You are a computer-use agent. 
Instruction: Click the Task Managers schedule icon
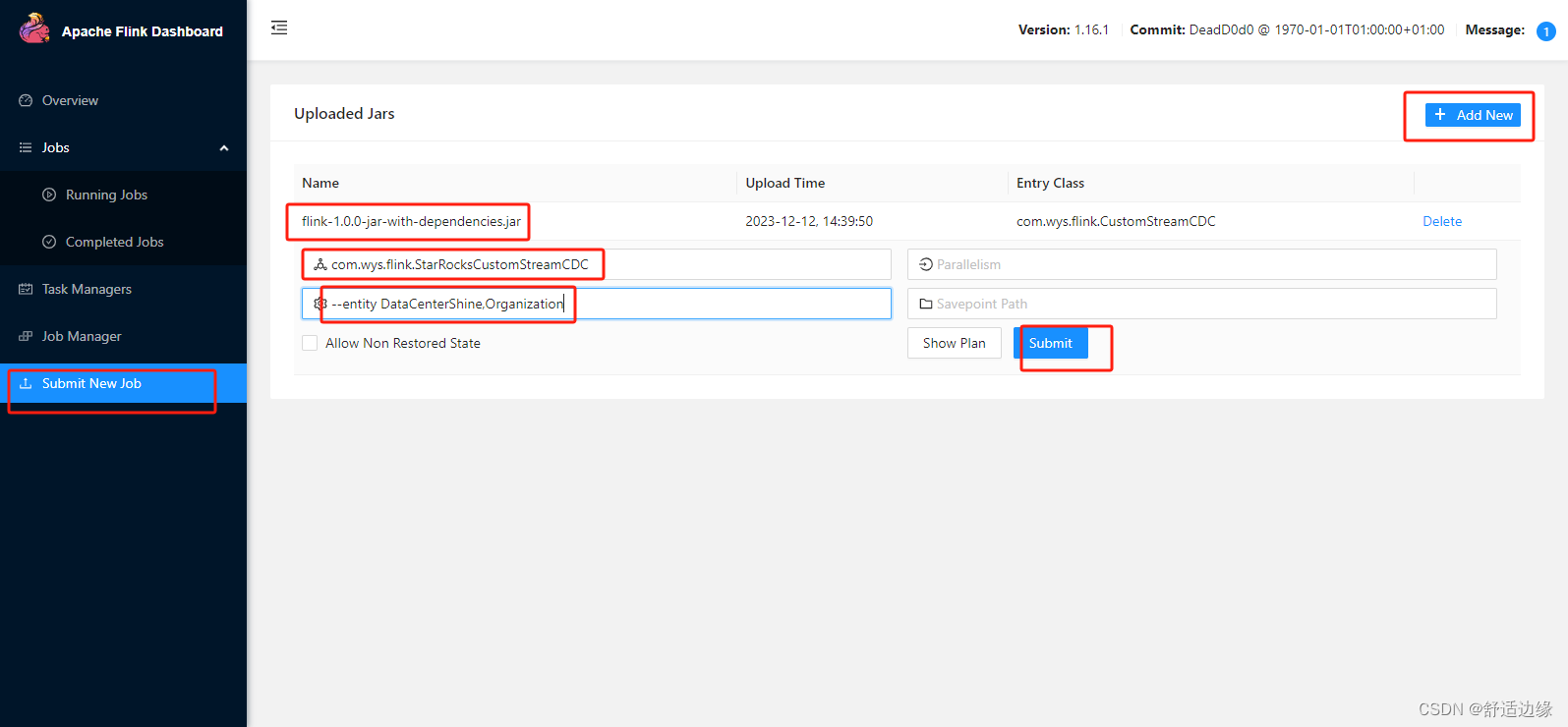pos(26,289)
